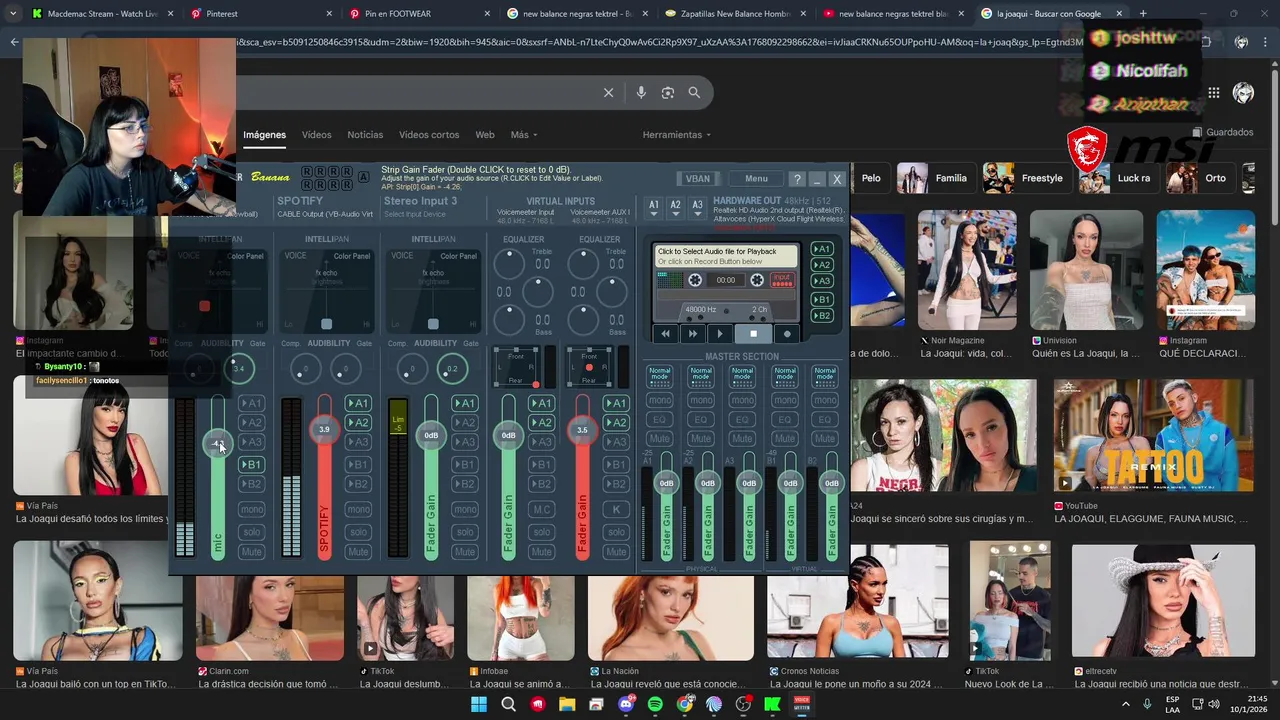Click the Voicemeeter AUX surround panner box
The image size is (1280, 720).
coord(589,367)
